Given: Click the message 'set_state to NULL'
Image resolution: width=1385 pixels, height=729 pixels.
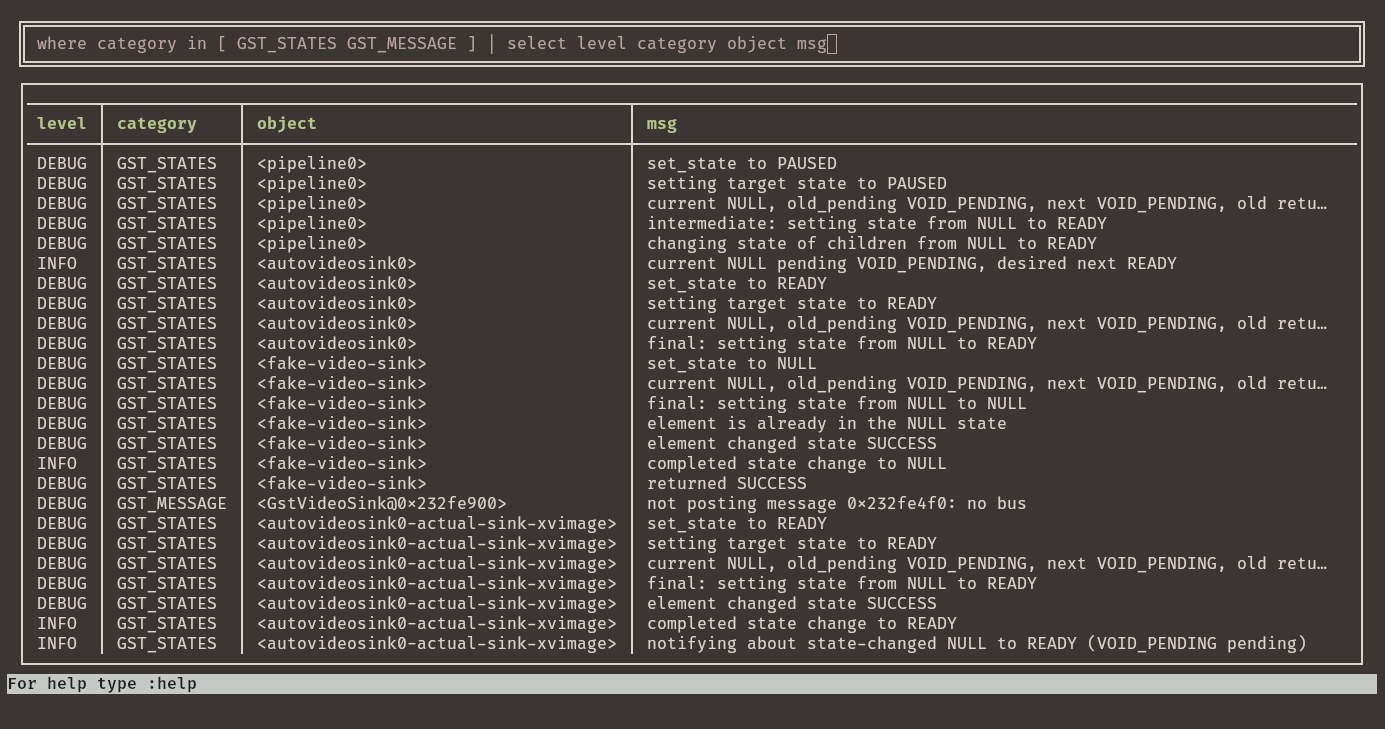Looking at the screenshot, I should pos(732,364).
